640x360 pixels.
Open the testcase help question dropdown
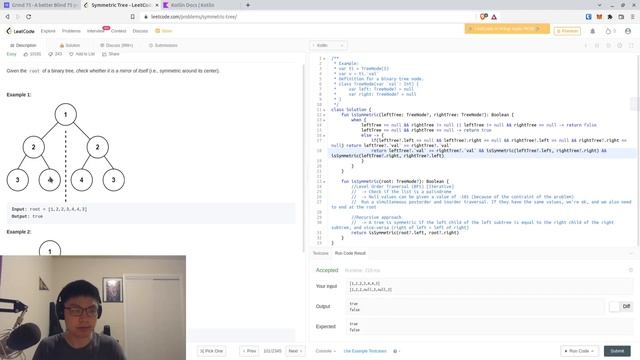[396, 351]
